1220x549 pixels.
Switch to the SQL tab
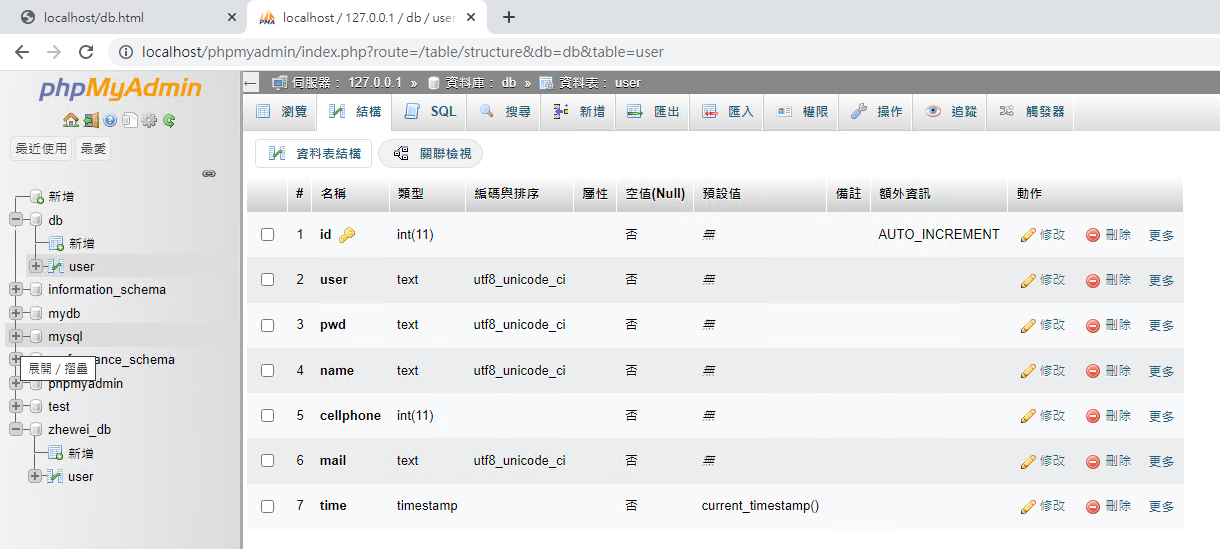pyautogui.click(x=431, y=112)
